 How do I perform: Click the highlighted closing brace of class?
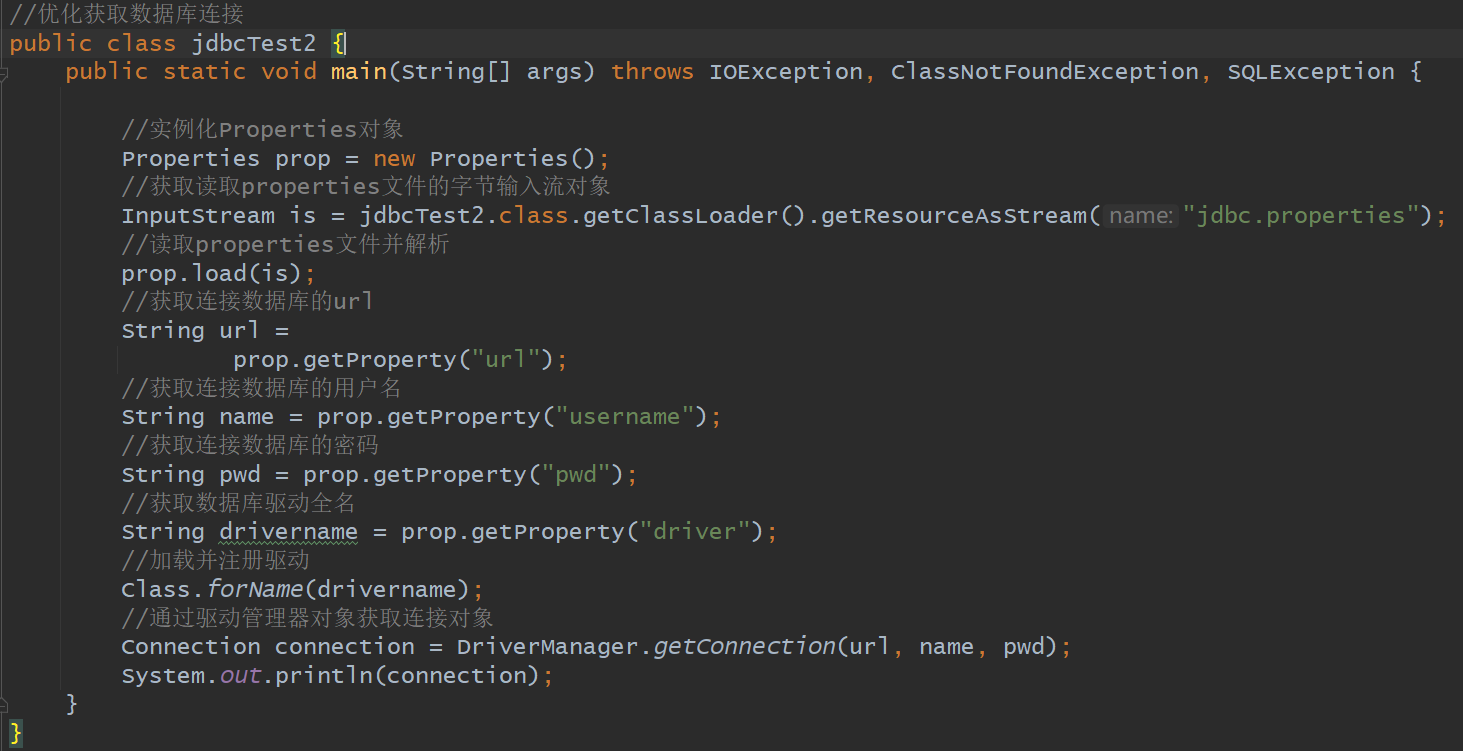(x=16, y=733)
